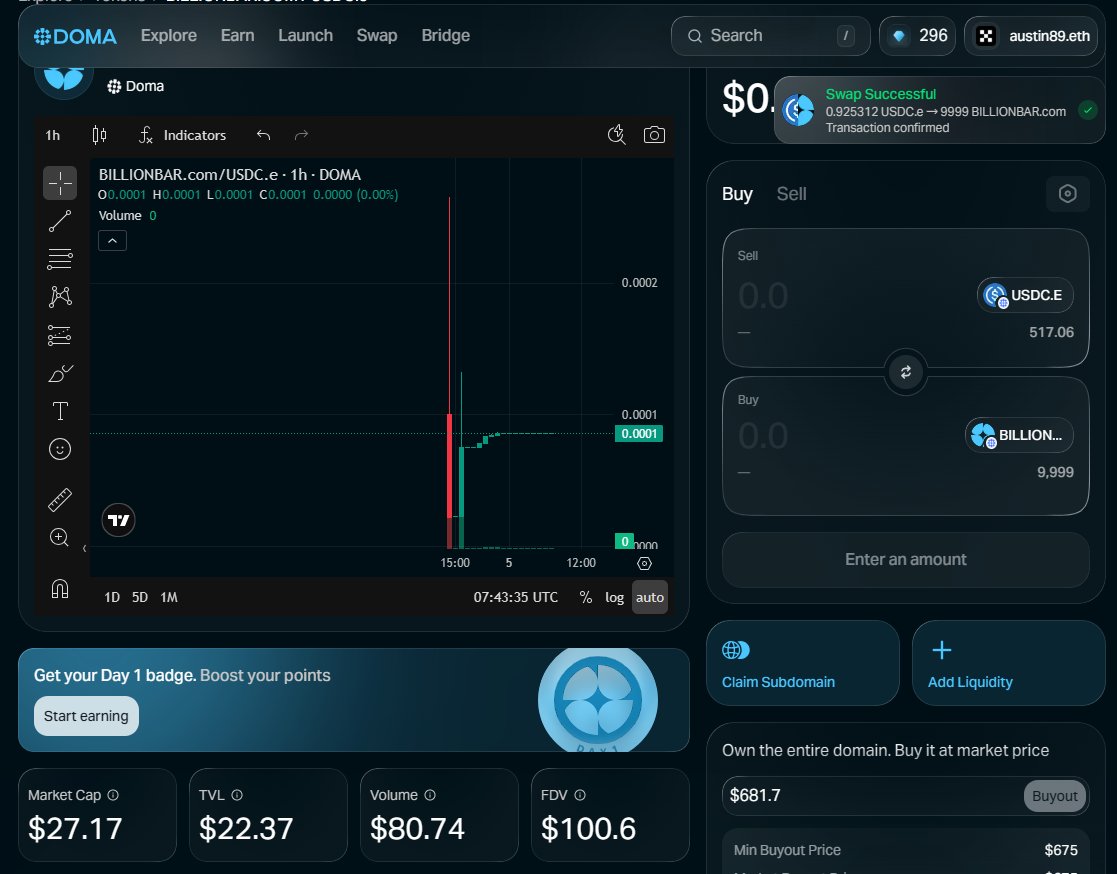Click the DOMA logo

point(75,36)
